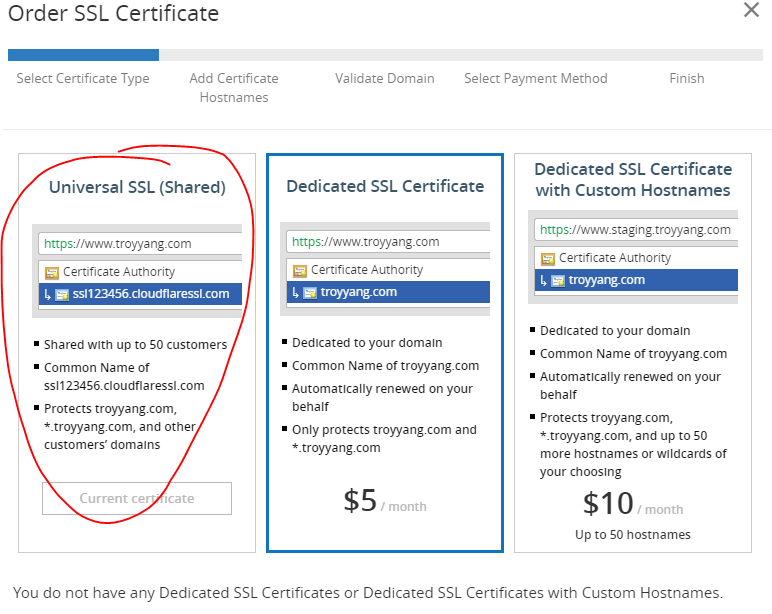772x614 pixels.
Task: Click the $10 / month price
Action: (633, 503)
